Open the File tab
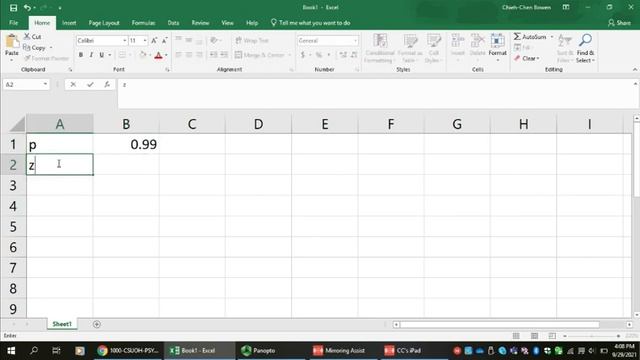 (13, 23)
